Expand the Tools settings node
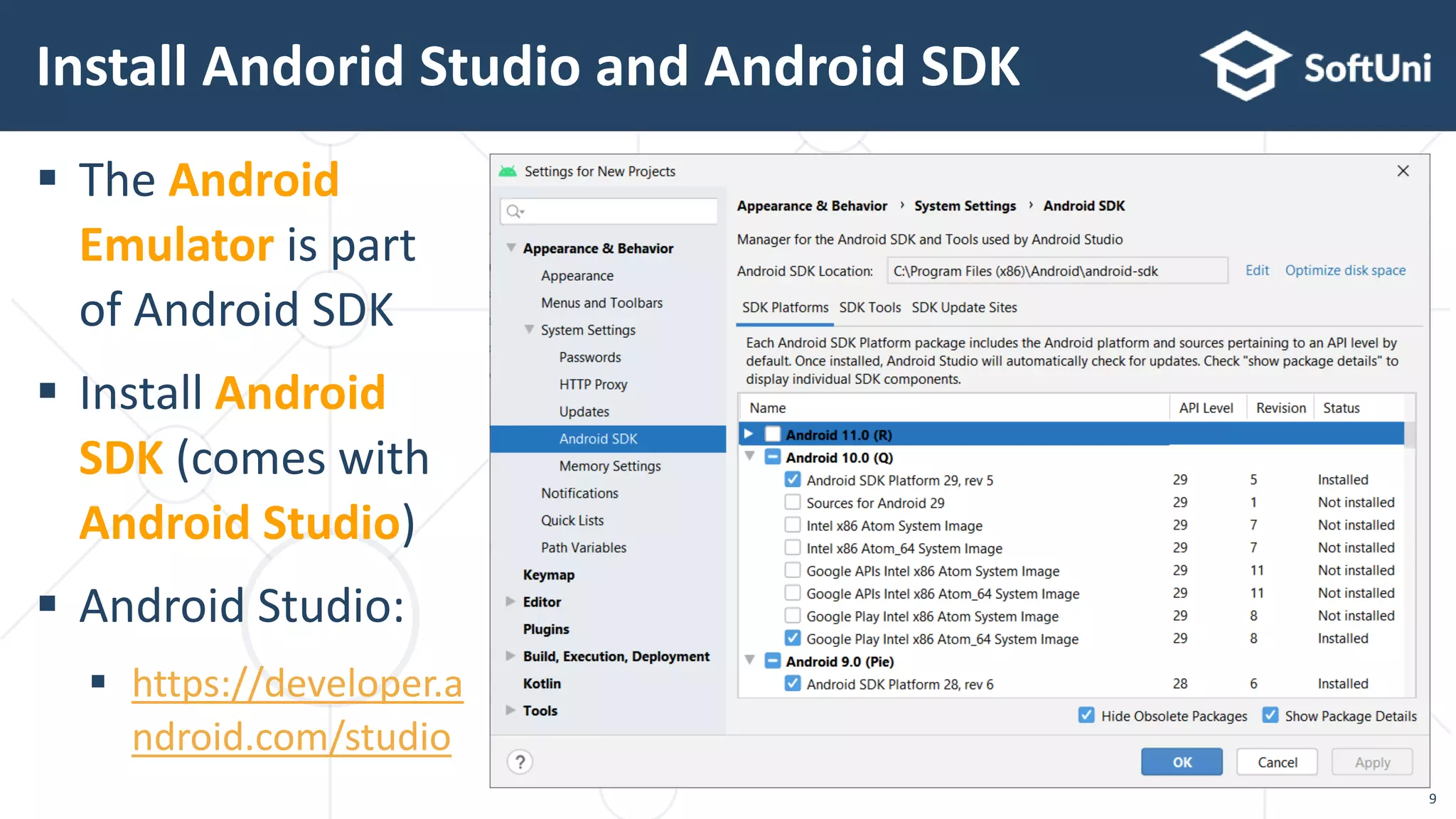 click(x=510, y=710)
